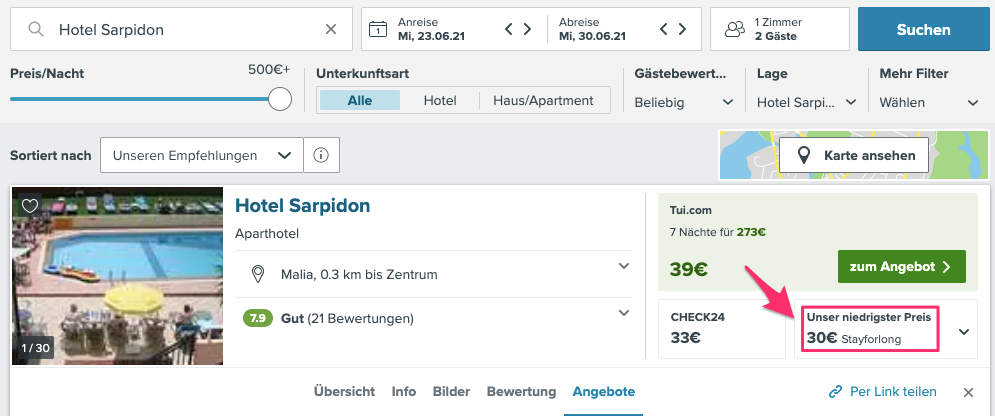Clear the Hotel Sarpidon search text
This screenshot has width=995, height=416.
tap(331, 30)
